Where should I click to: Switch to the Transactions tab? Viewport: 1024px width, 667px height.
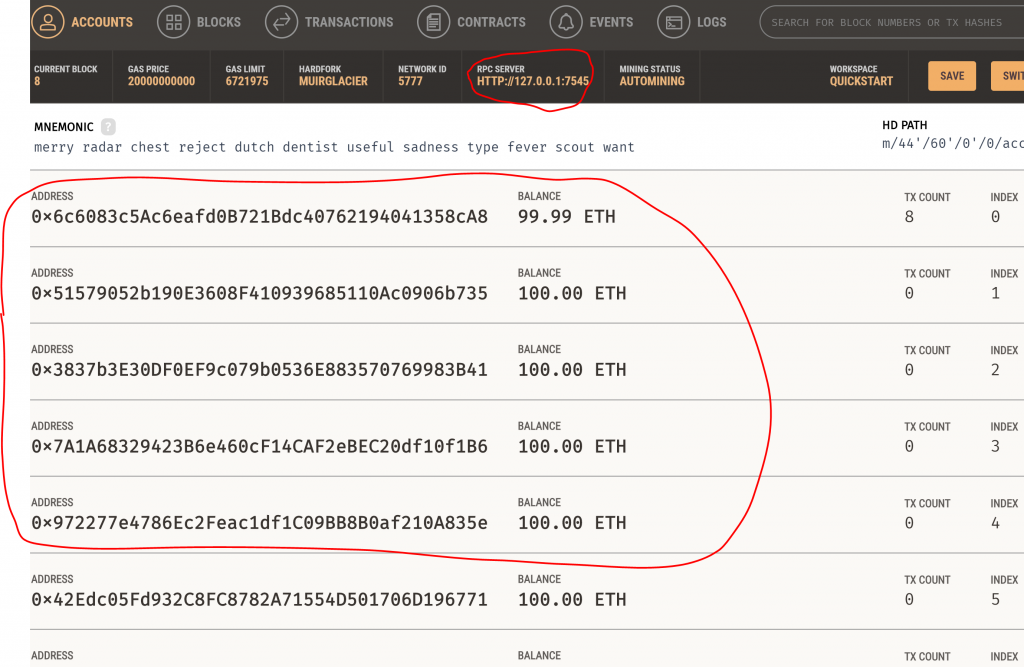(x=348, y=22)
